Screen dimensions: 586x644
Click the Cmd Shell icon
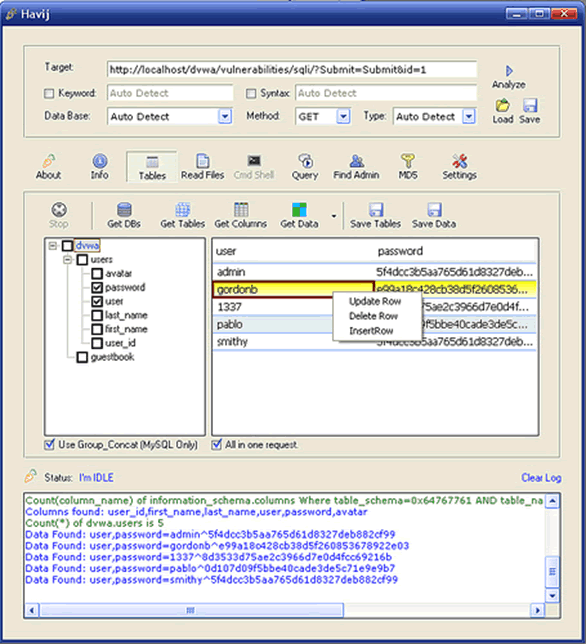coord(254,161)
